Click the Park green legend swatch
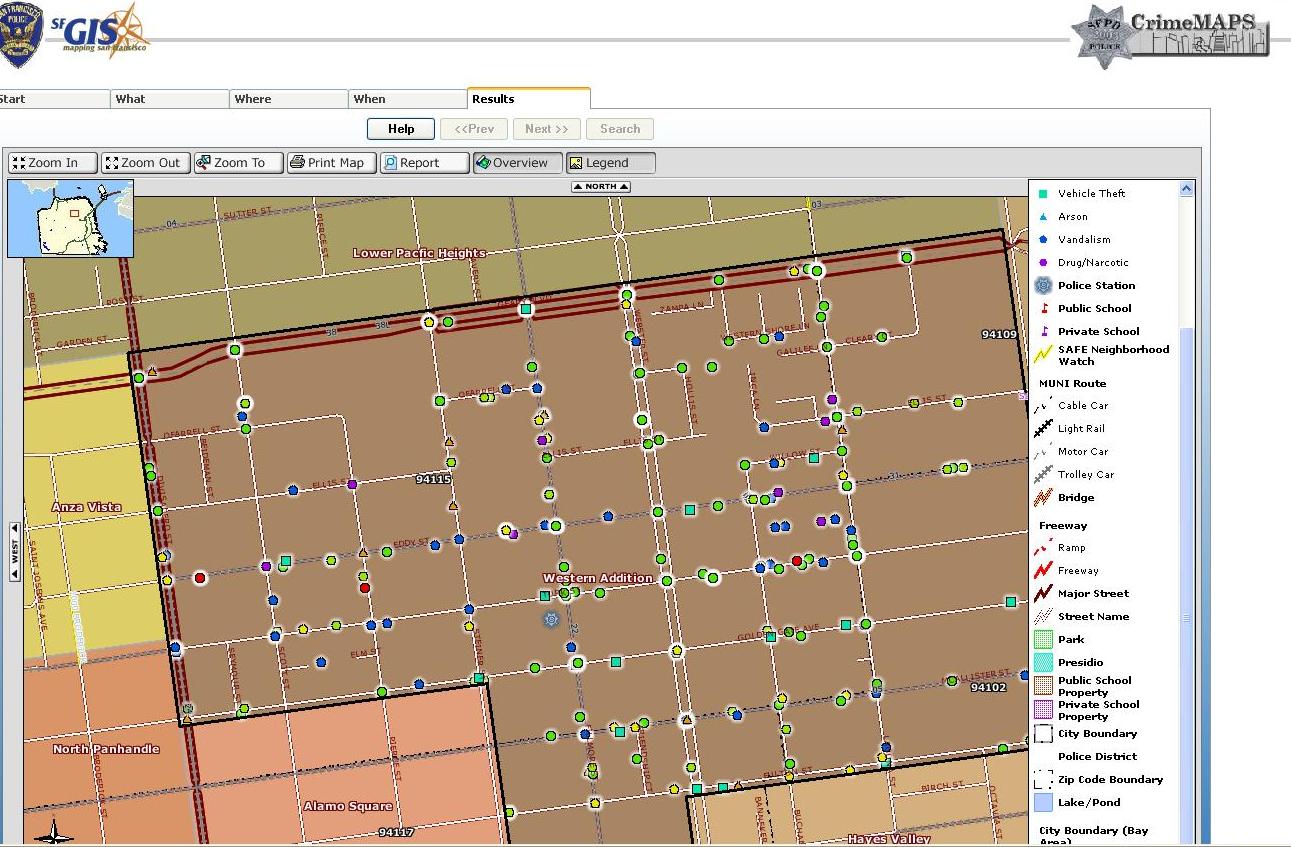Screen dimensions: 1291x847 pyautogui.click(x=1043, y=640)
